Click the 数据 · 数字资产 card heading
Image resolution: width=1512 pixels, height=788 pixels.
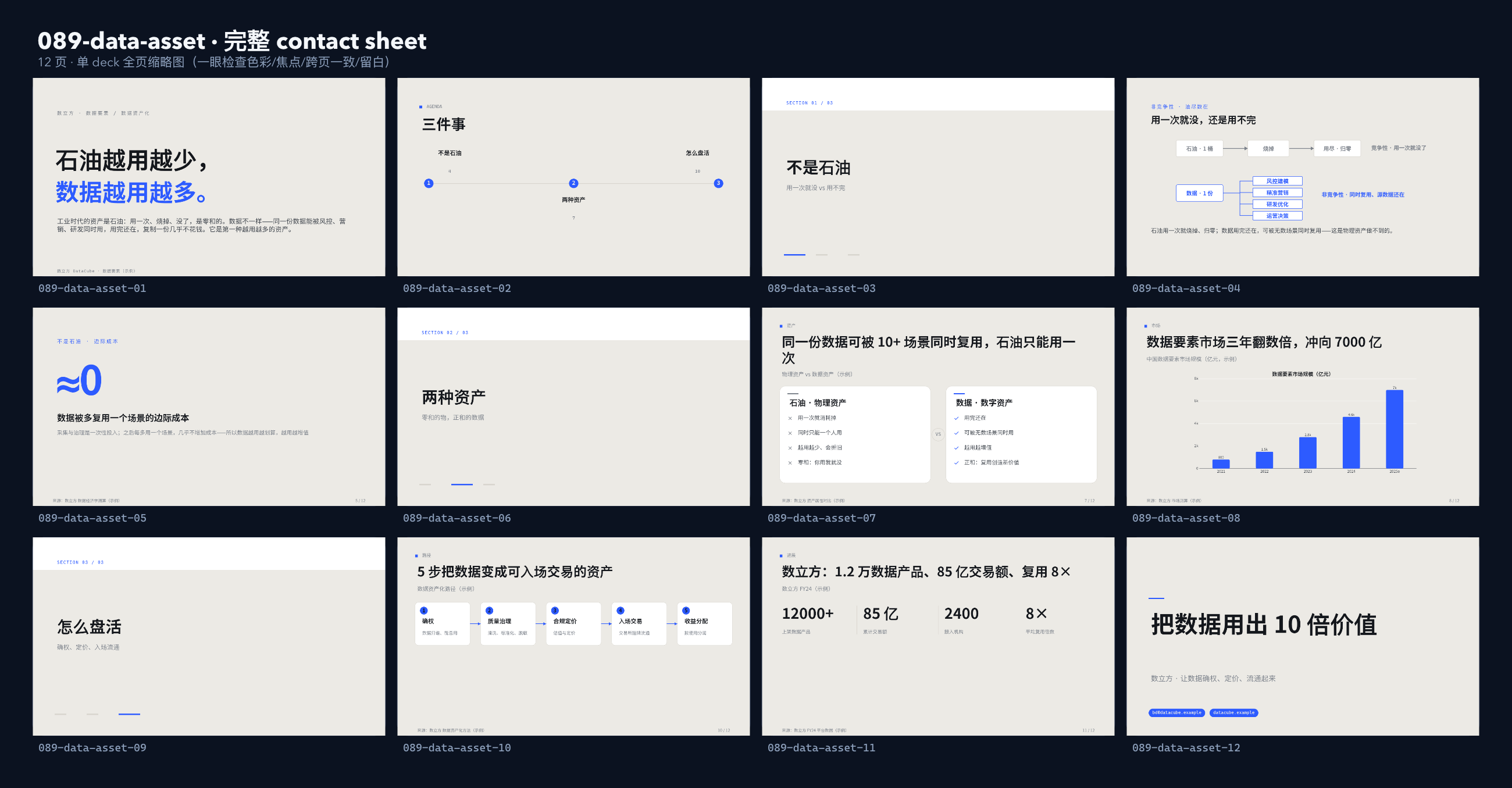coord(985,403)
